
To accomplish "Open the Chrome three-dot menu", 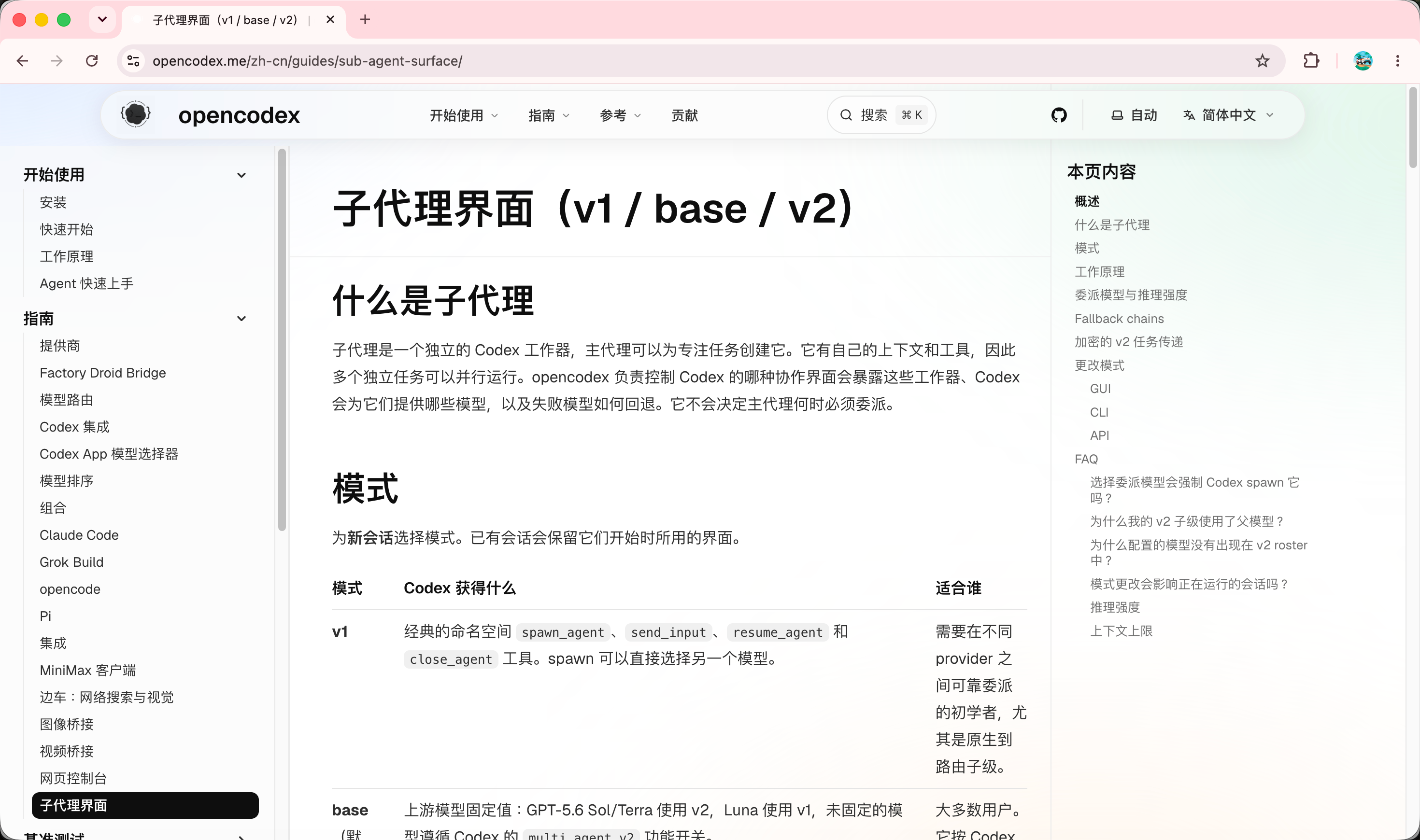I will (x=1398, y=61).
